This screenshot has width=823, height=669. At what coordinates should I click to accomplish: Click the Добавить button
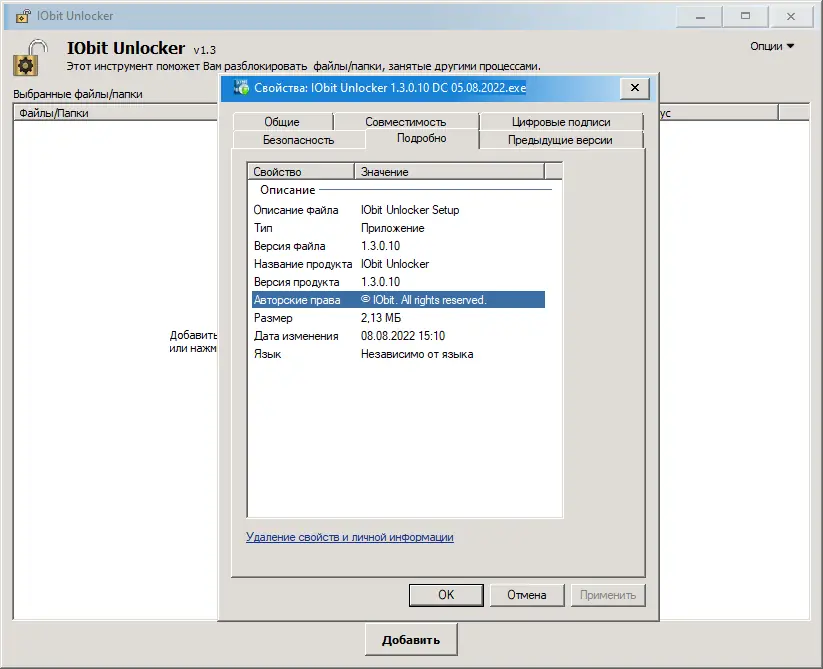[x=411, y=640]
